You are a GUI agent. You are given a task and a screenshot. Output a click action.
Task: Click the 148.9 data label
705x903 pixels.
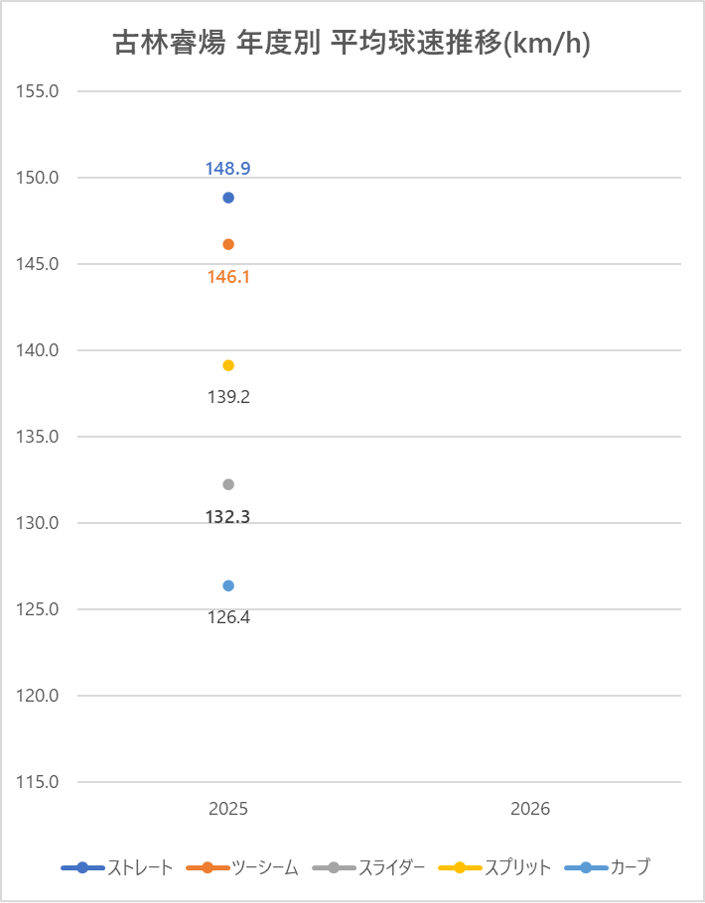point(228,169)
